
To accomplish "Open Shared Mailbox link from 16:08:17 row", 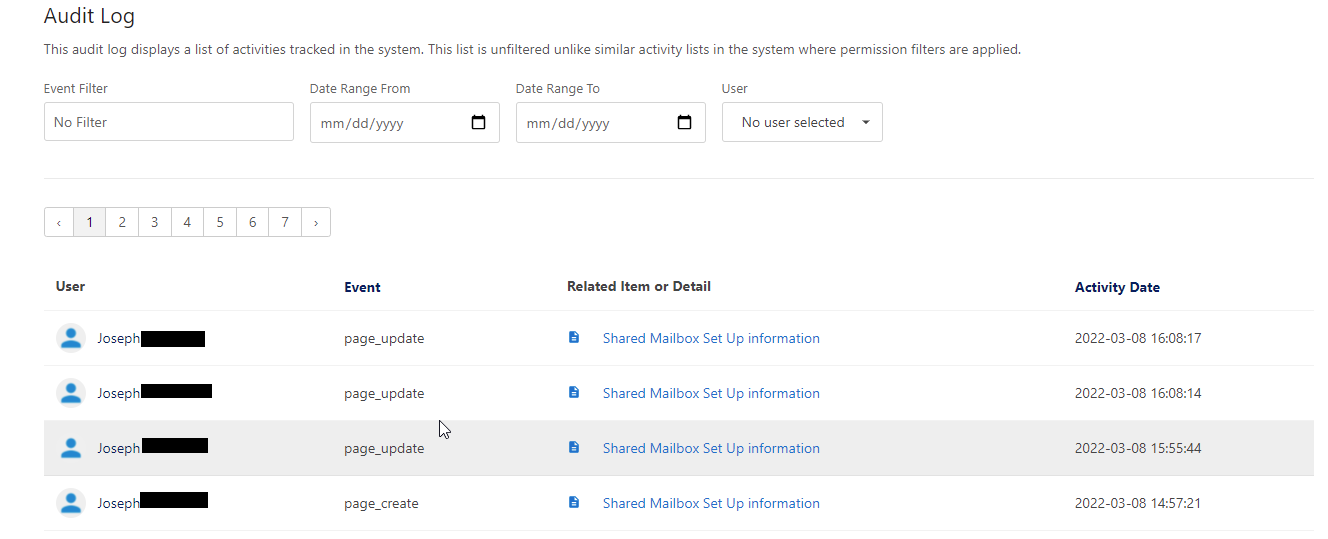I will [711, 338].
